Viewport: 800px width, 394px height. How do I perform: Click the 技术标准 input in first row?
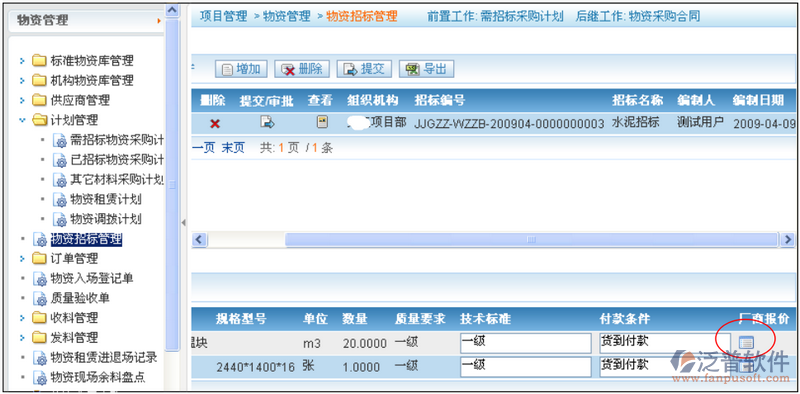(x=525, y=343)
